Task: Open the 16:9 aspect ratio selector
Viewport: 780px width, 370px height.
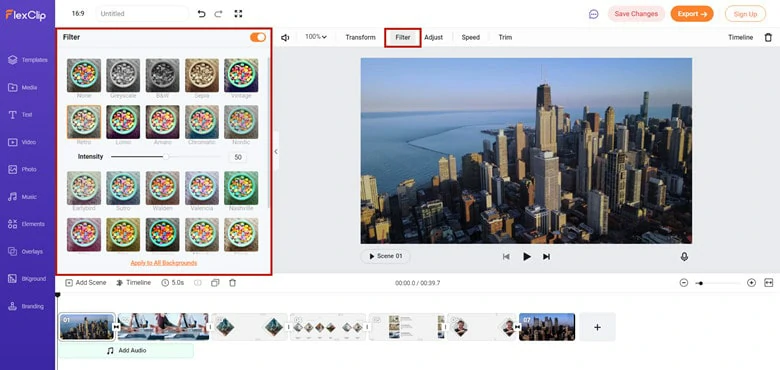Action: [x=78, y=13]
